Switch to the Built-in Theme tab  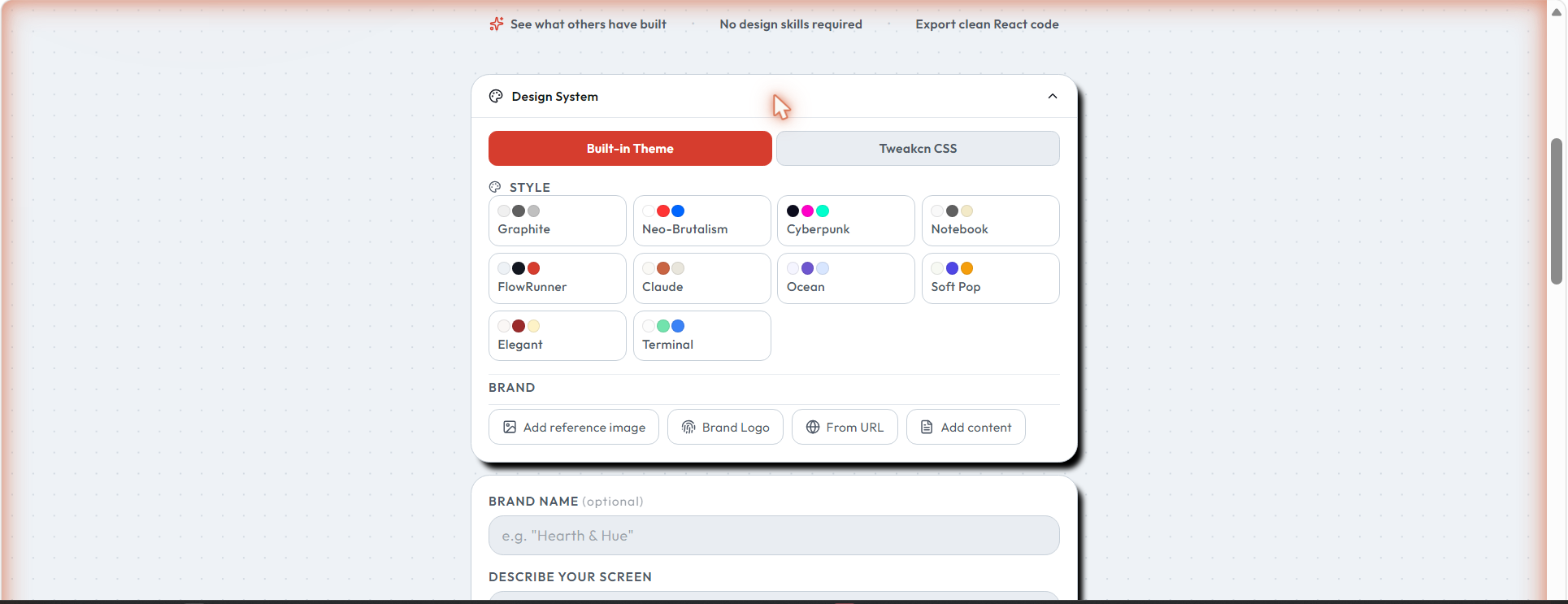coord(630,149)
